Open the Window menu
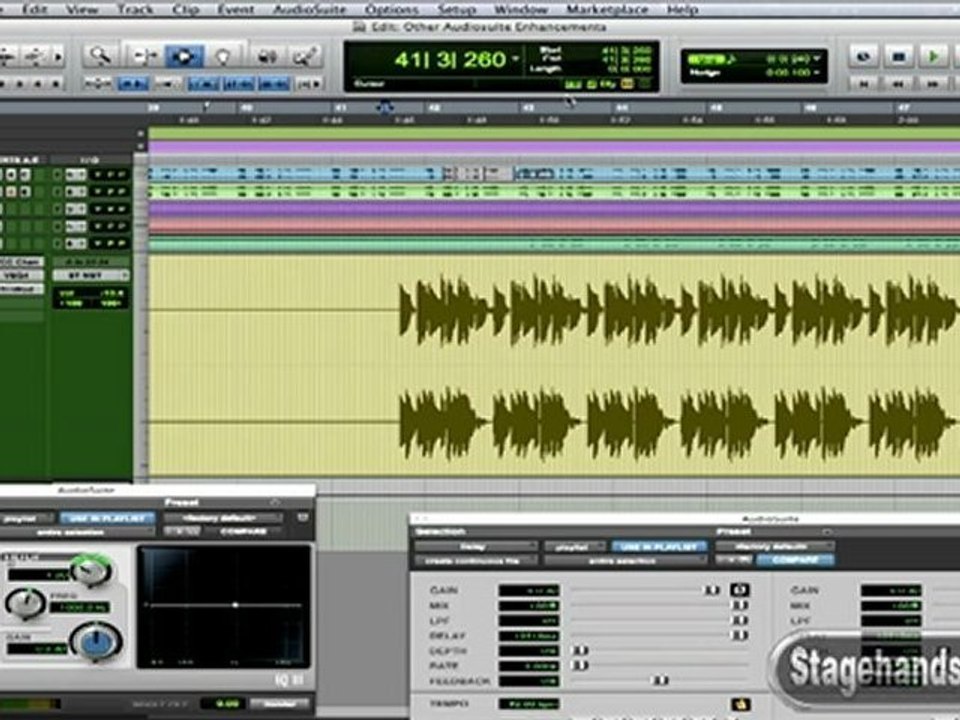The height and width of the screenshot is (720, 960). pyautogui.click(x=521, y=9)
